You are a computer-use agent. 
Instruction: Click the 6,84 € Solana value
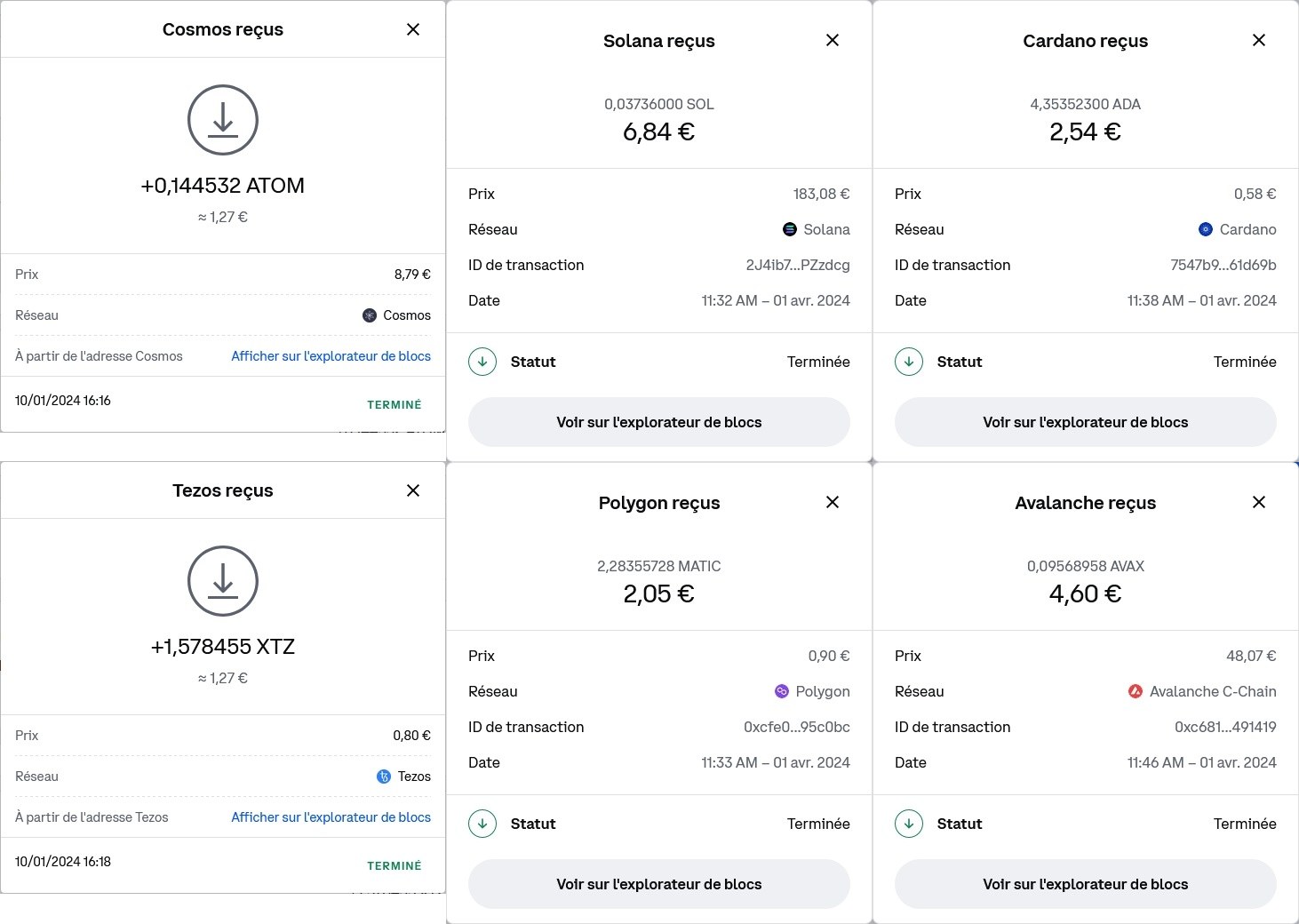[659, 132]
